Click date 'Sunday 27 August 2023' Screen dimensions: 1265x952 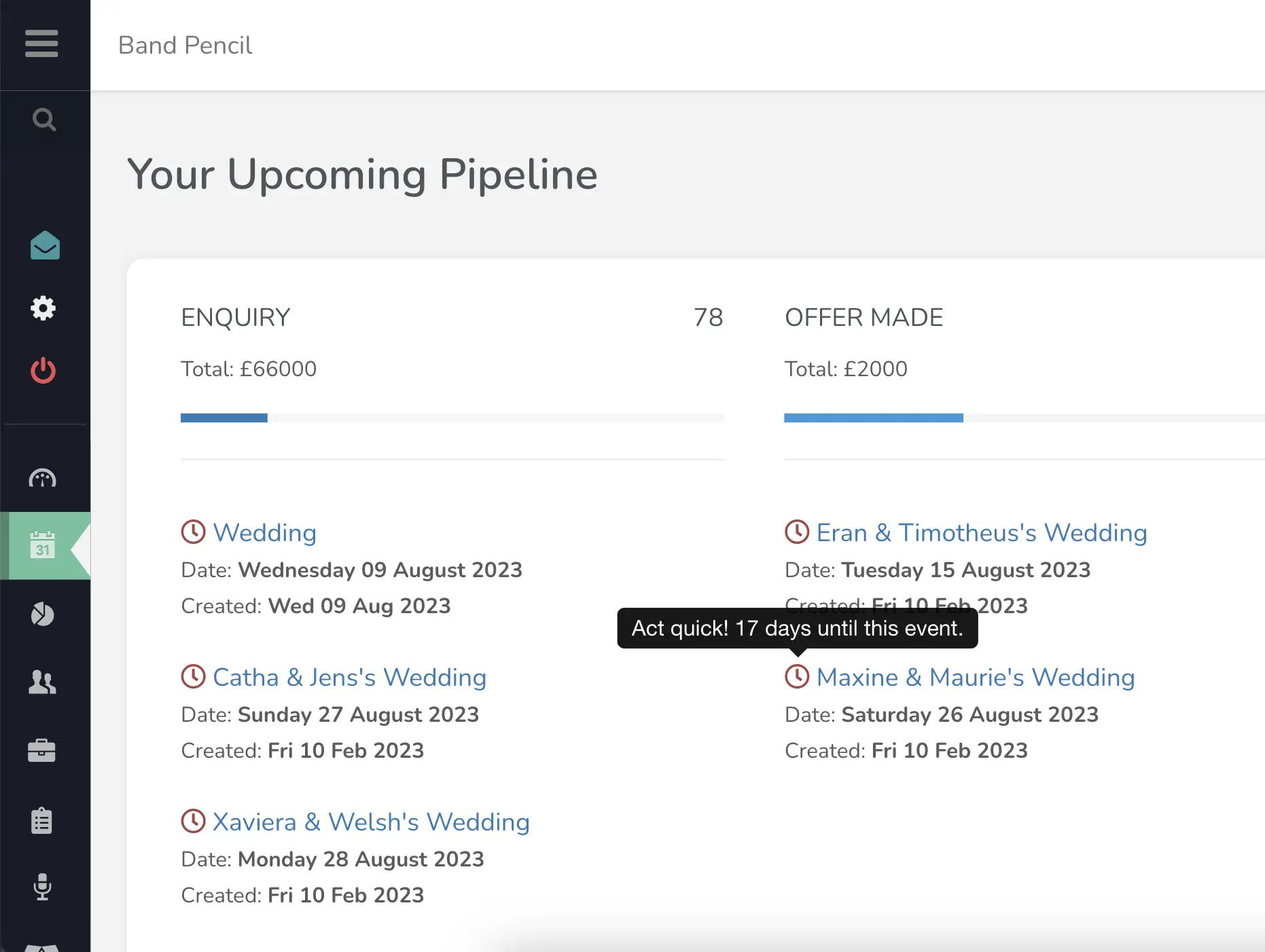359,715
